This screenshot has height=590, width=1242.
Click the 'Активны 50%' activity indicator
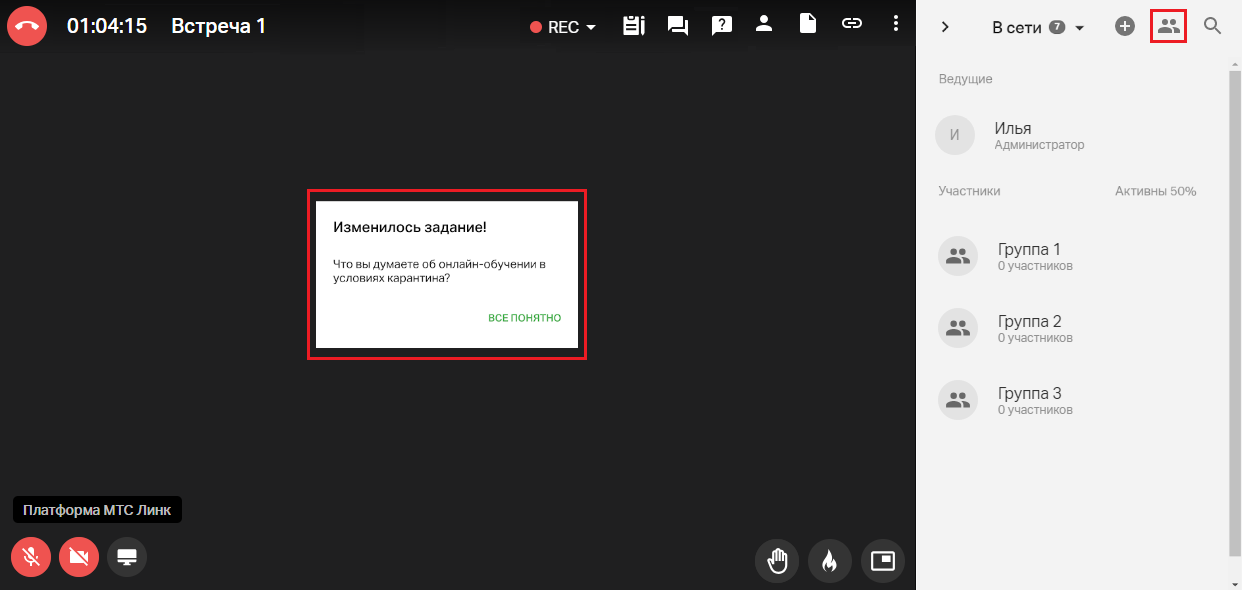pyautogui.click(x=1156, y=191)
